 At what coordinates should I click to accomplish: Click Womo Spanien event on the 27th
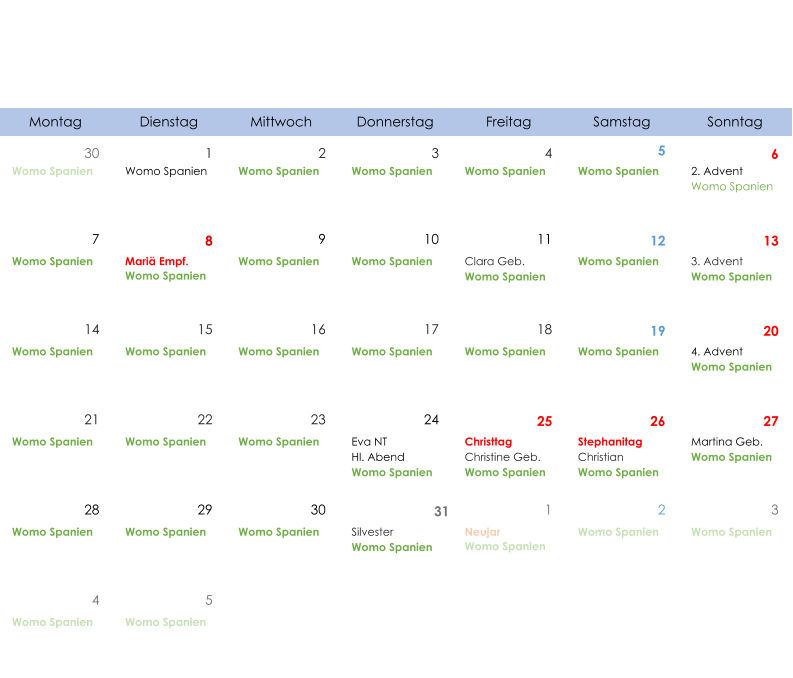(731, 457)
